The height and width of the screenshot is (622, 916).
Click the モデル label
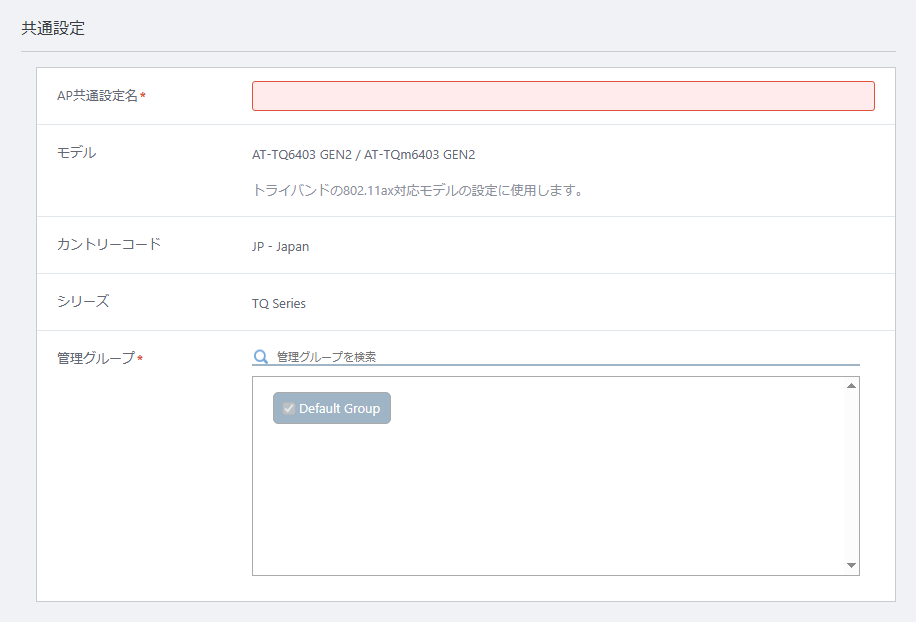(77, 152)
